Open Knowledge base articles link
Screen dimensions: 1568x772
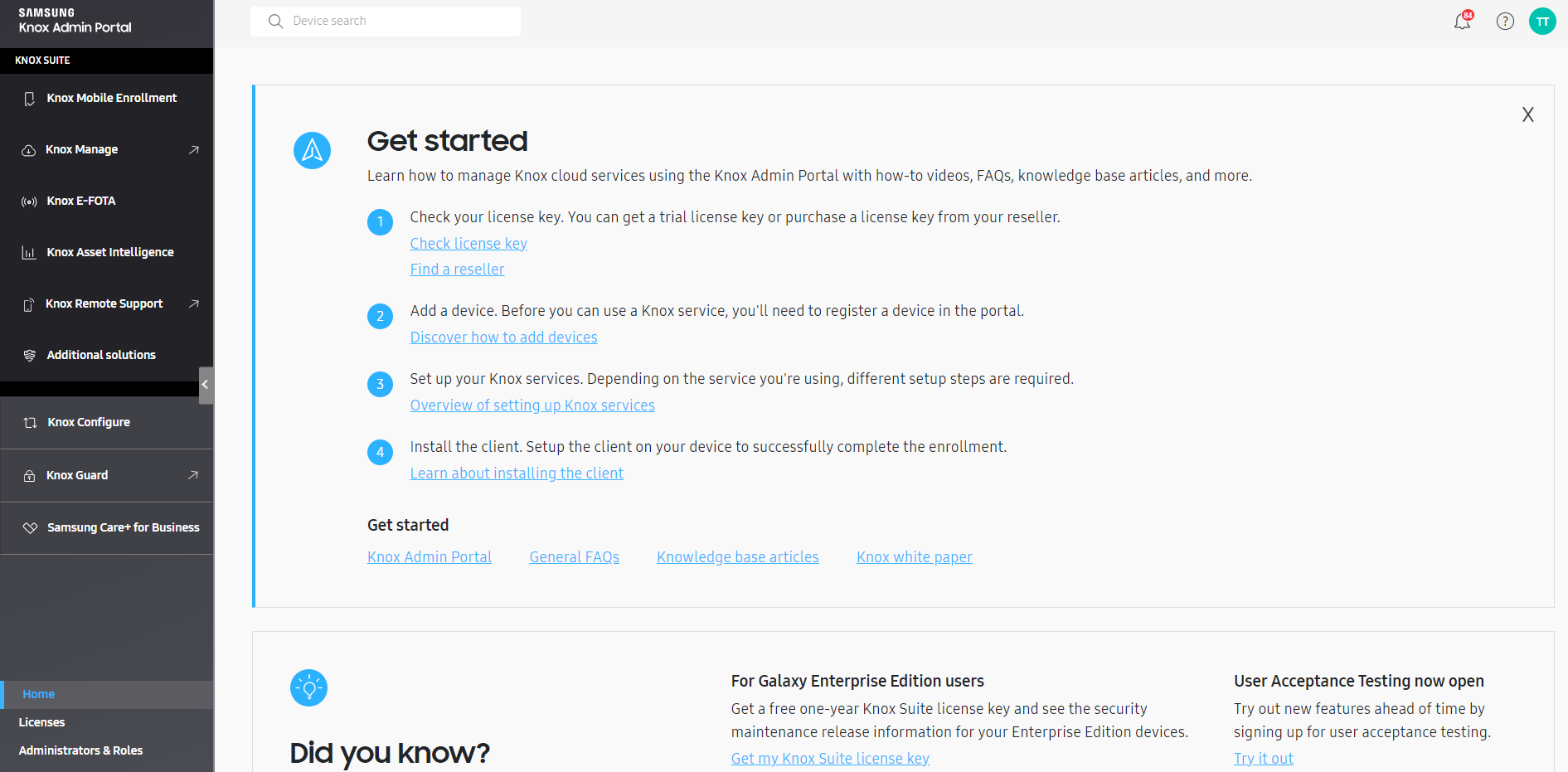click(x=738, y=557)
